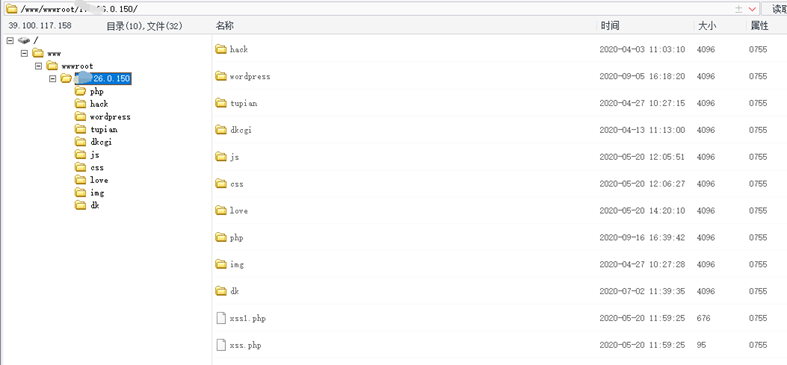Collapse the root node in directory tree
Image resolution: width=787 pixels, height=365 pixels.
pos(10,40)
